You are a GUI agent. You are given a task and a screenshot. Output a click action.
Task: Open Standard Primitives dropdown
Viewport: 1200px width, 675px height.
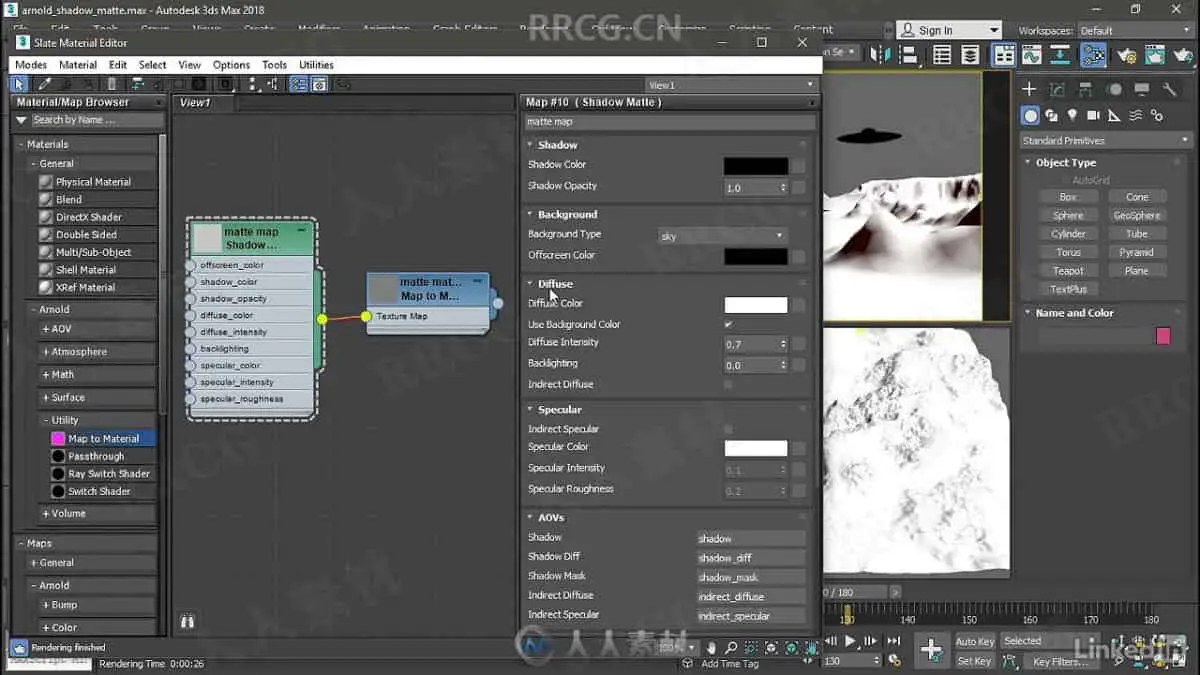(1104, 141)
